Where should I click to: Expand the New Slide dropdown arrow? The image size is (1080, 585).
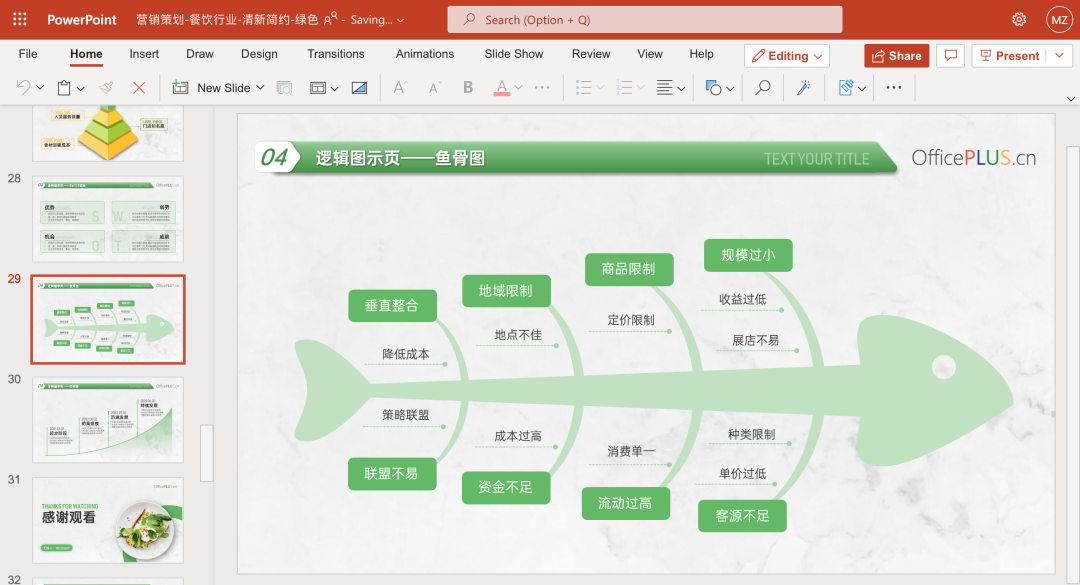[260, 88]
